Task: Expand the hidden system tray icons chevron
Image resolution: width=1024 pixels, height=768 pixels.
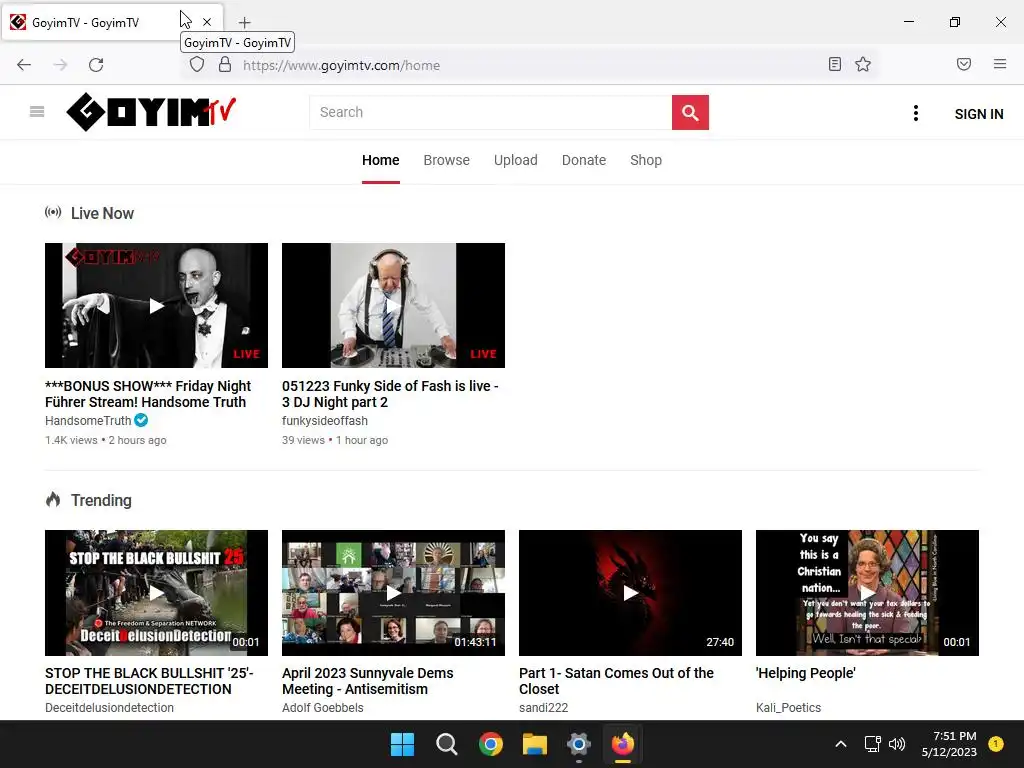Action: click(841, 744)
